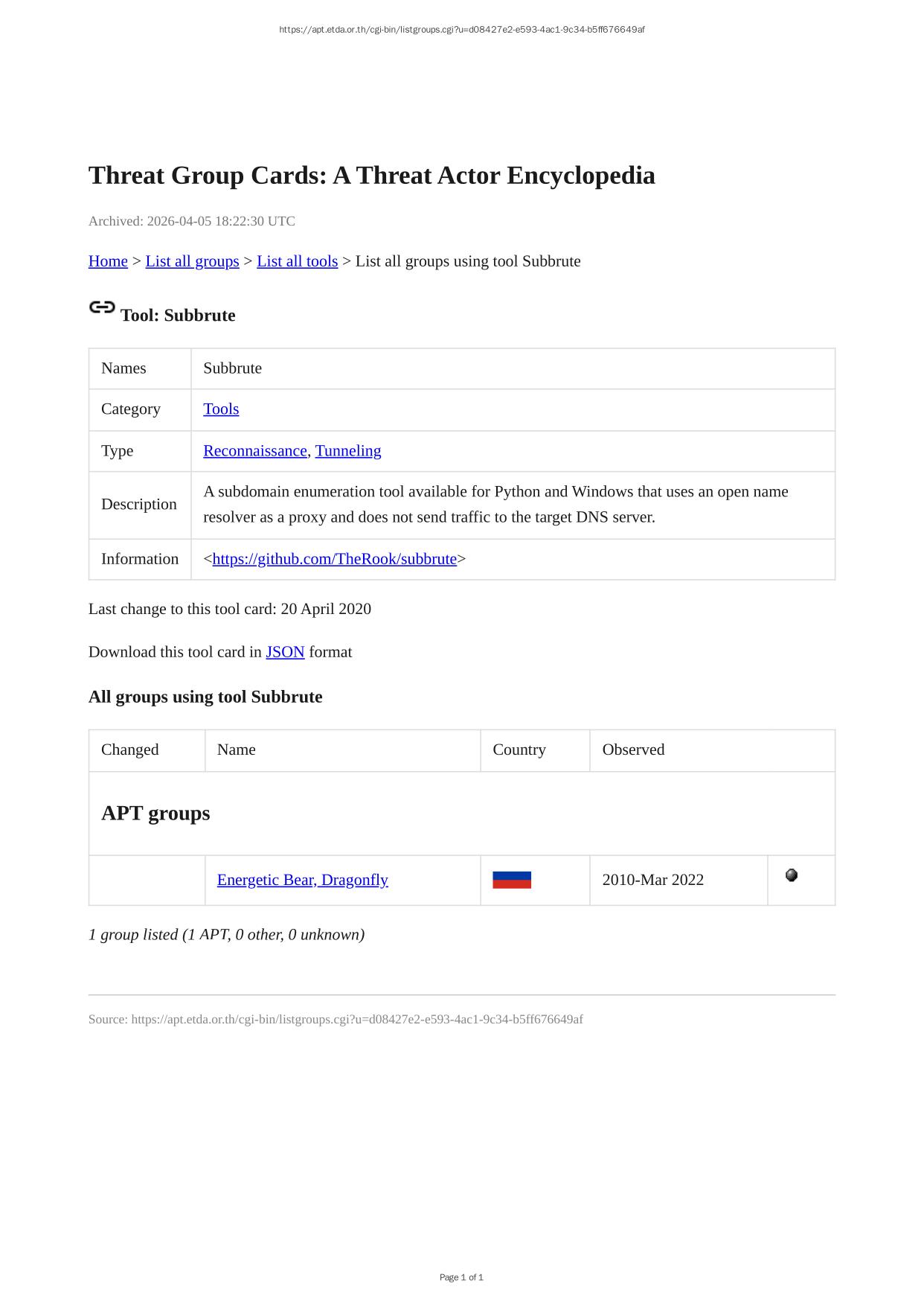
Task: Open the Home breadcrumb link
Action: (x=108, y=261)
